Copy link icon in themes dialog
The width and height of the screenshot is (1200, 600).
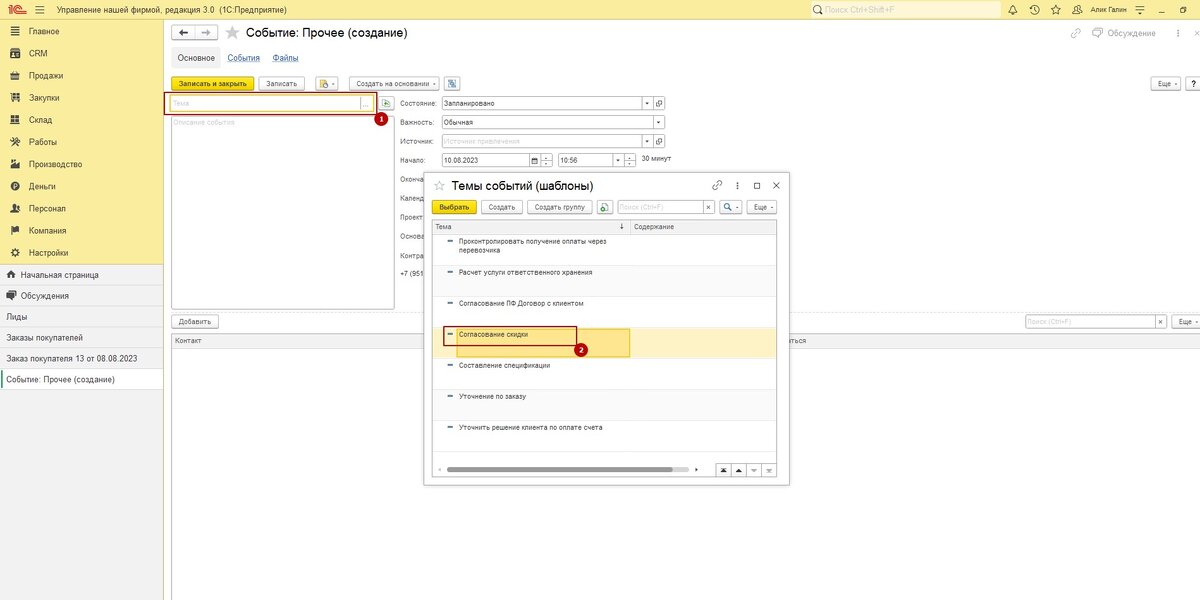(x=717, y=186)
